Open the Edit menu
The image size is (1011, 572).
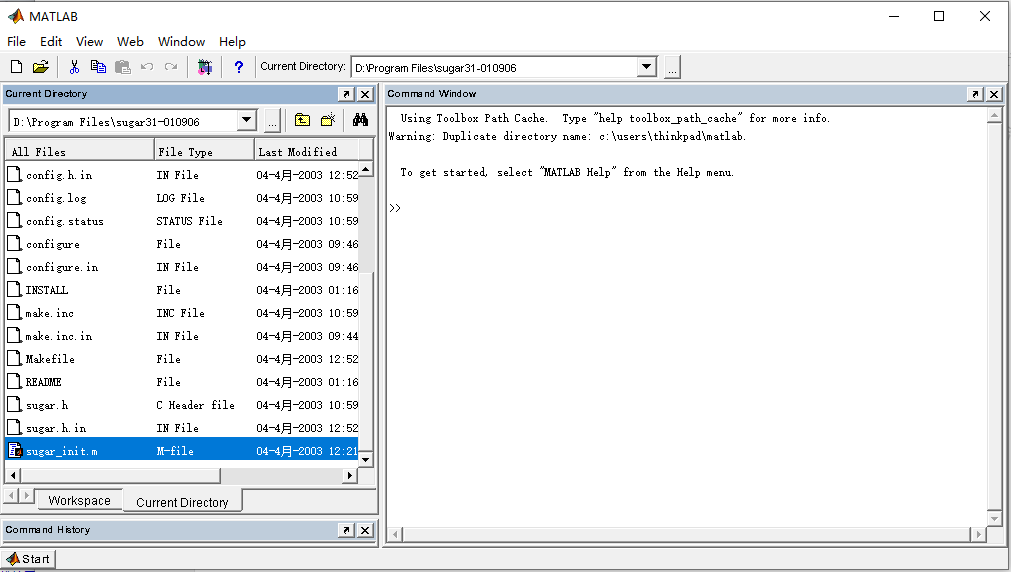coord(51,41)
